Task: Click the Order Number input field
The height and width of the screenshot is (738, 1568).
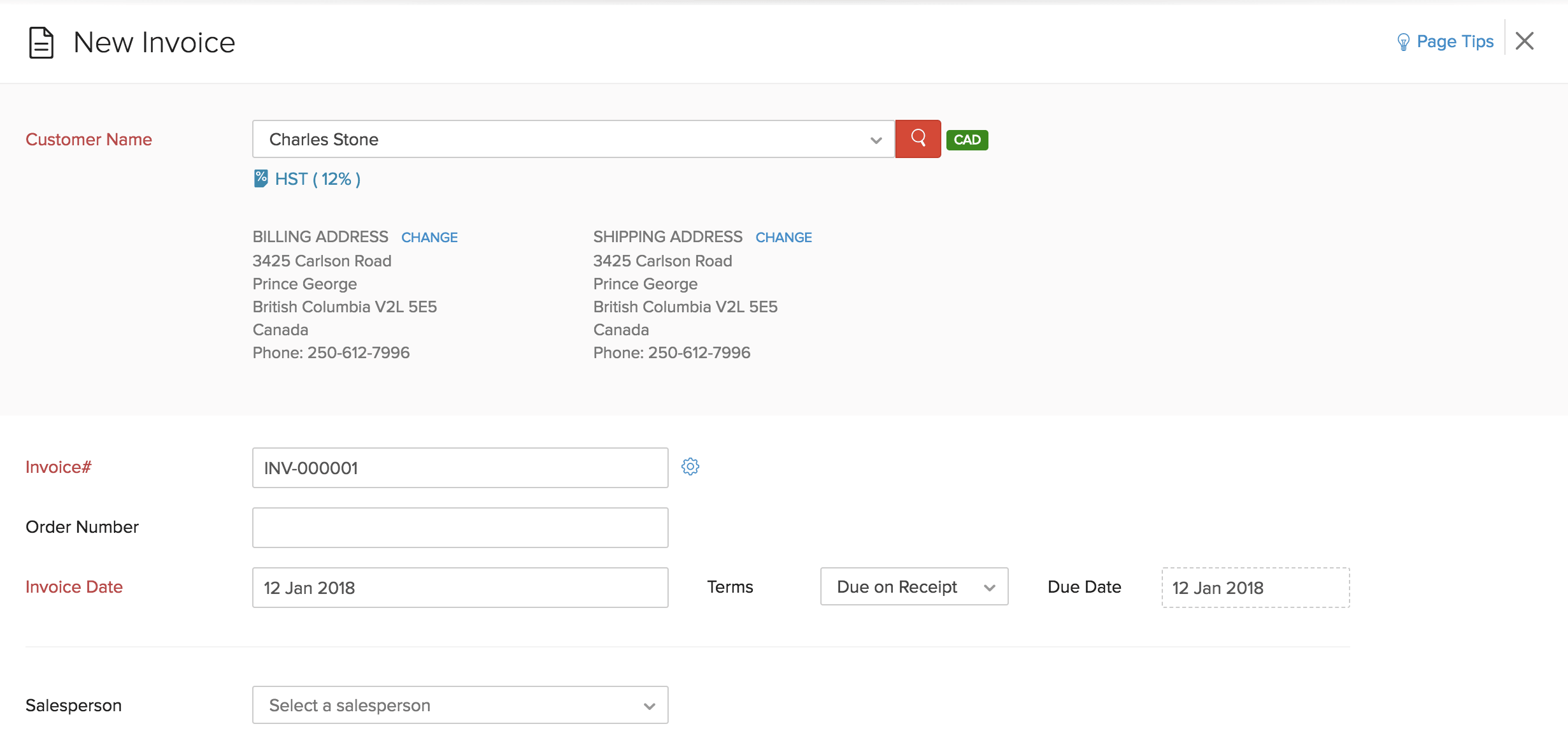Action: pos(460,527)
